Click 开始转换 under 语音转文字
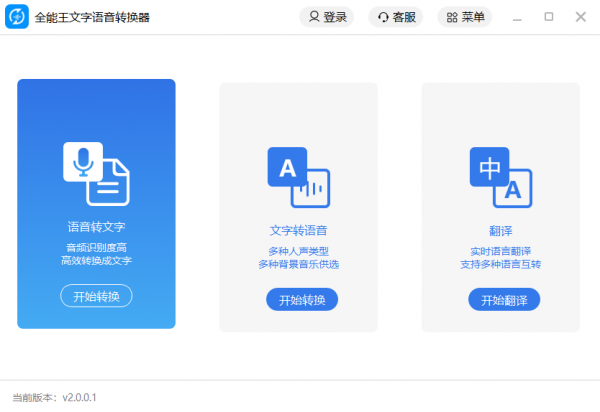This screenshot has width=600, height=412. click(x=96, y=296)
